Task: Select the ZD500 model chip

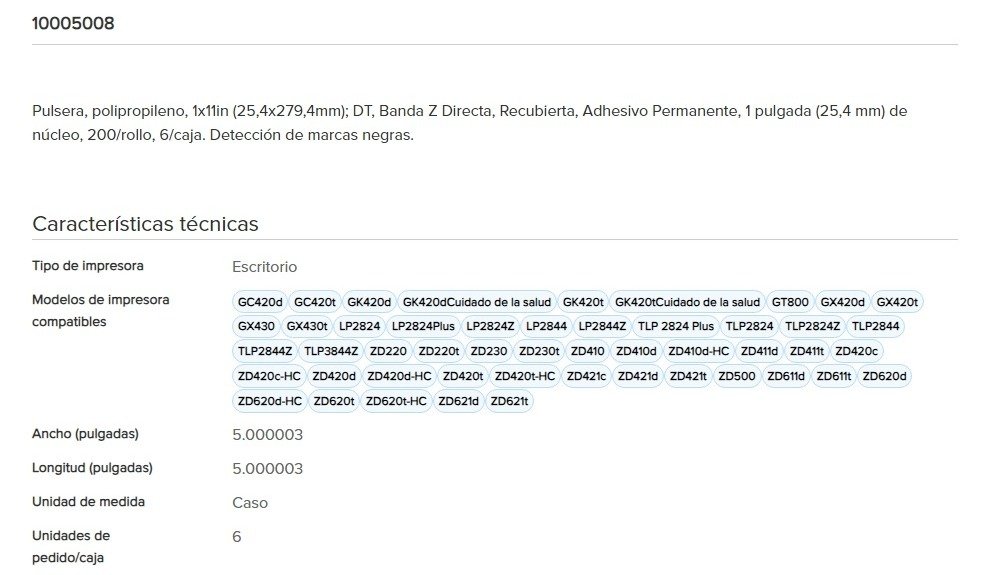Action: 737,376
